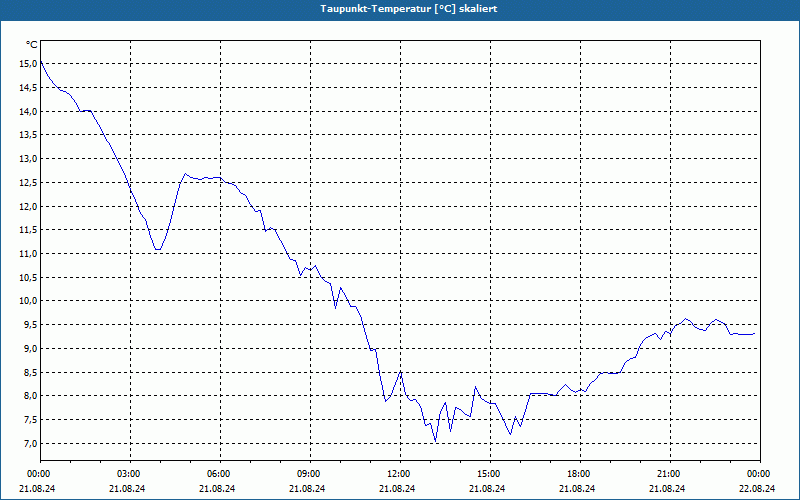Image resolution: width=800 pixels, height=500 pixels.
Task: Click the 15:00 time label
Action: (487, 474)
